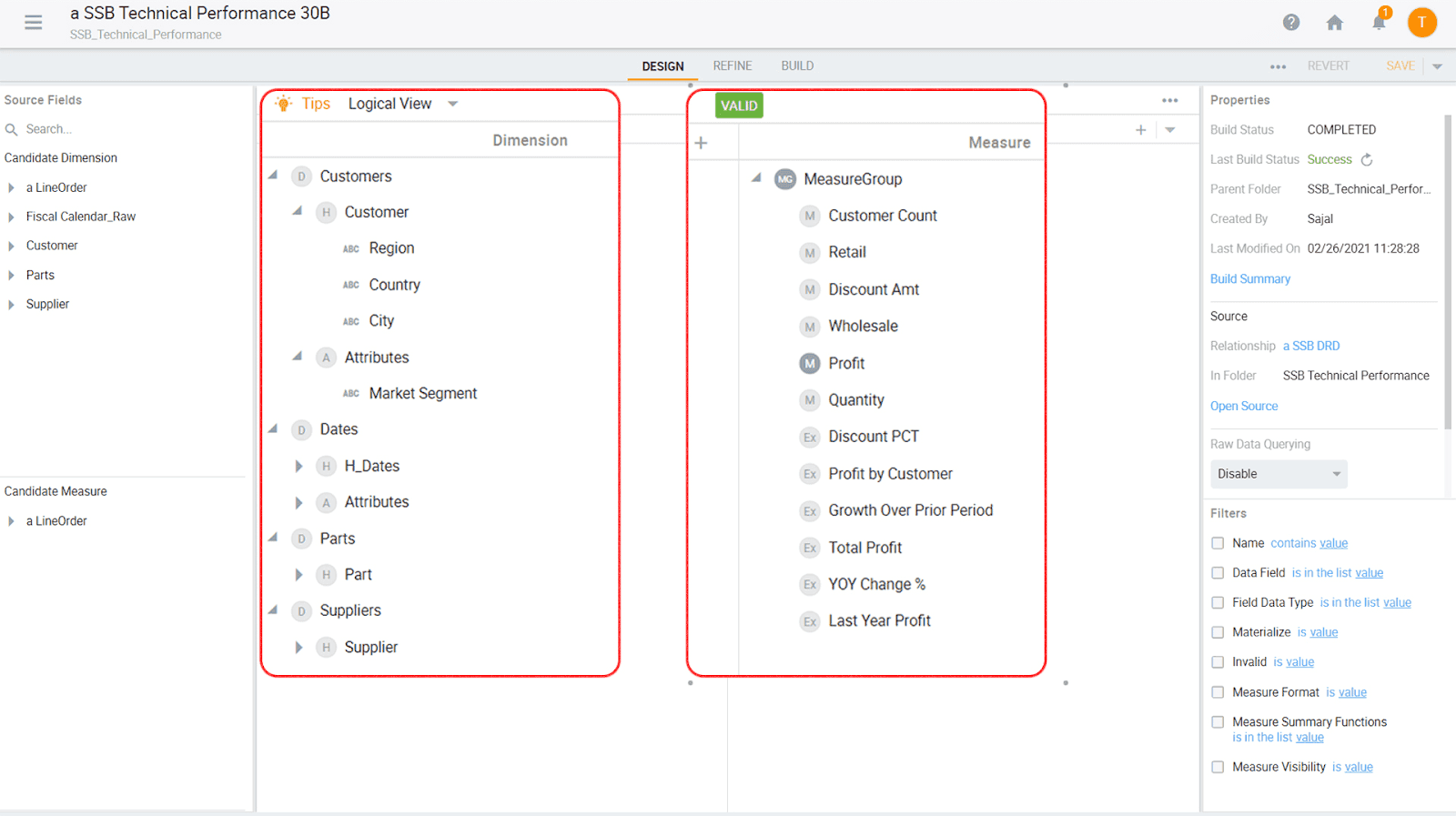This screenshot has width=1456, height=816.
Task: Go to the home icon
Action: click(x=1335, y=23)
